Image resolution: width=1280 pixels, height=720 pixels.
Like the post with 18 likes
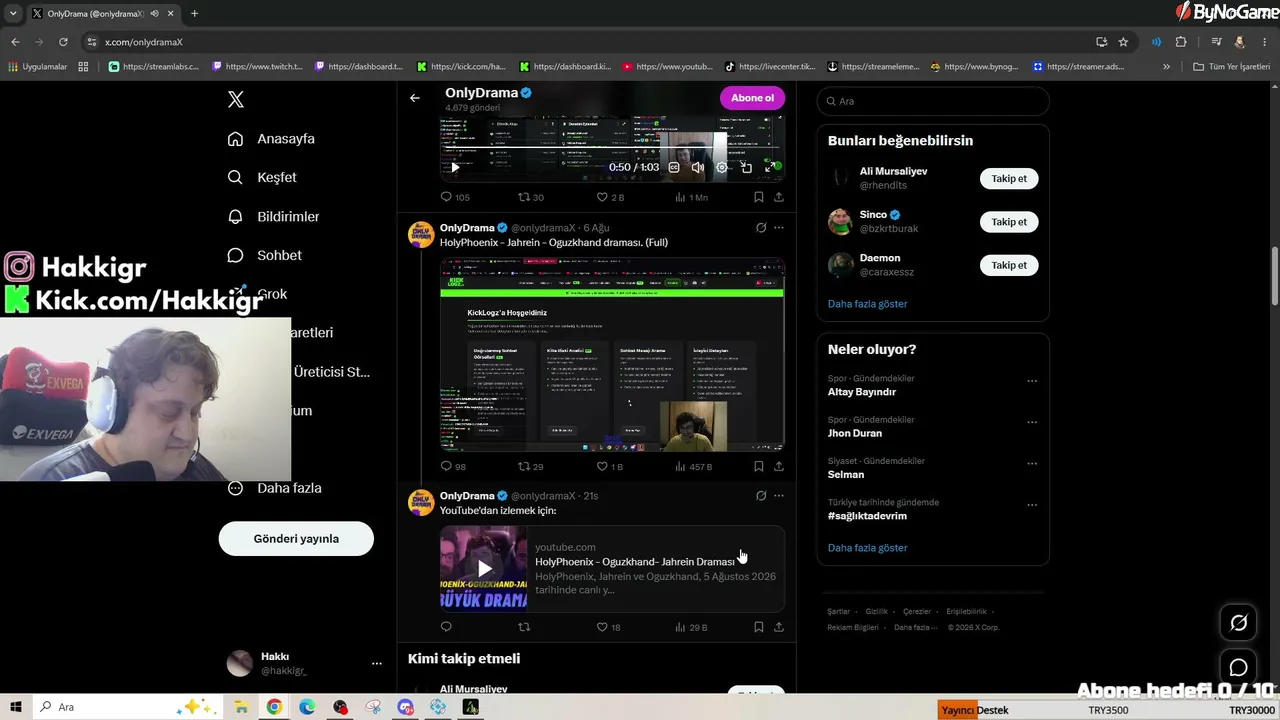coord(608,627)
